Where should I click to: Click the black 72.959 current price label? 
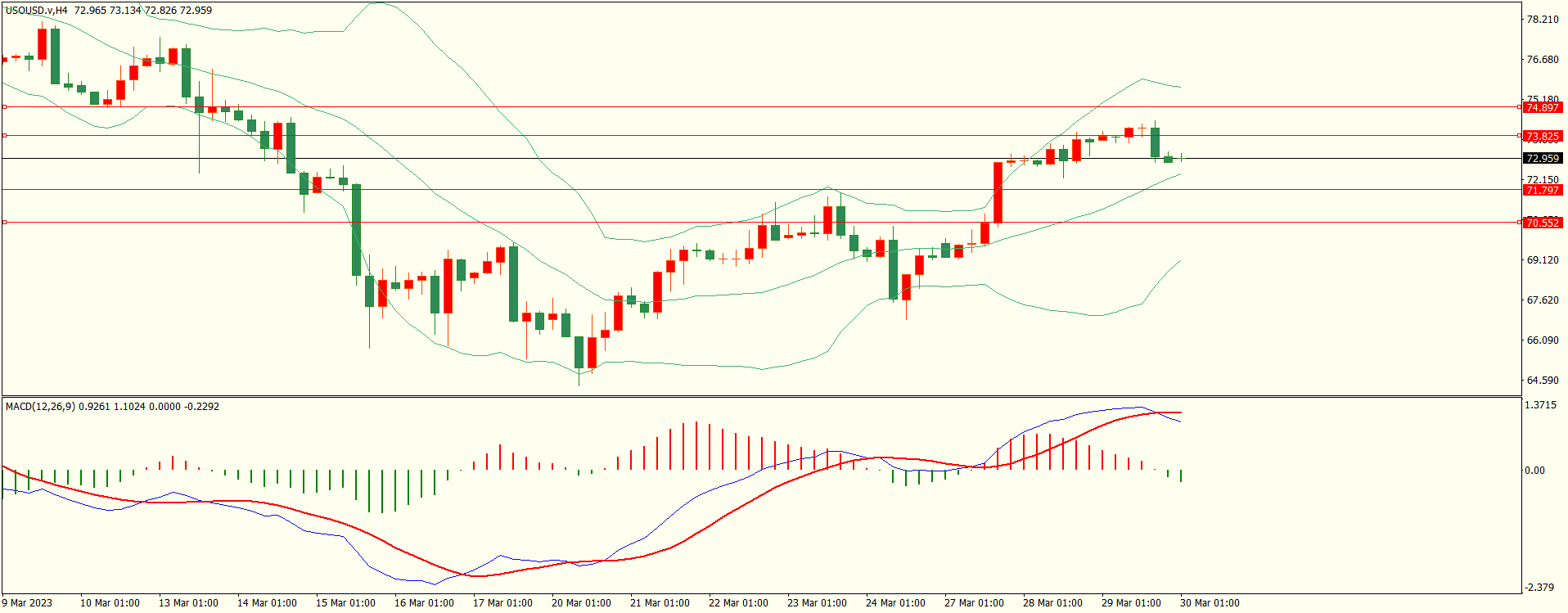tap(1543, 158)
